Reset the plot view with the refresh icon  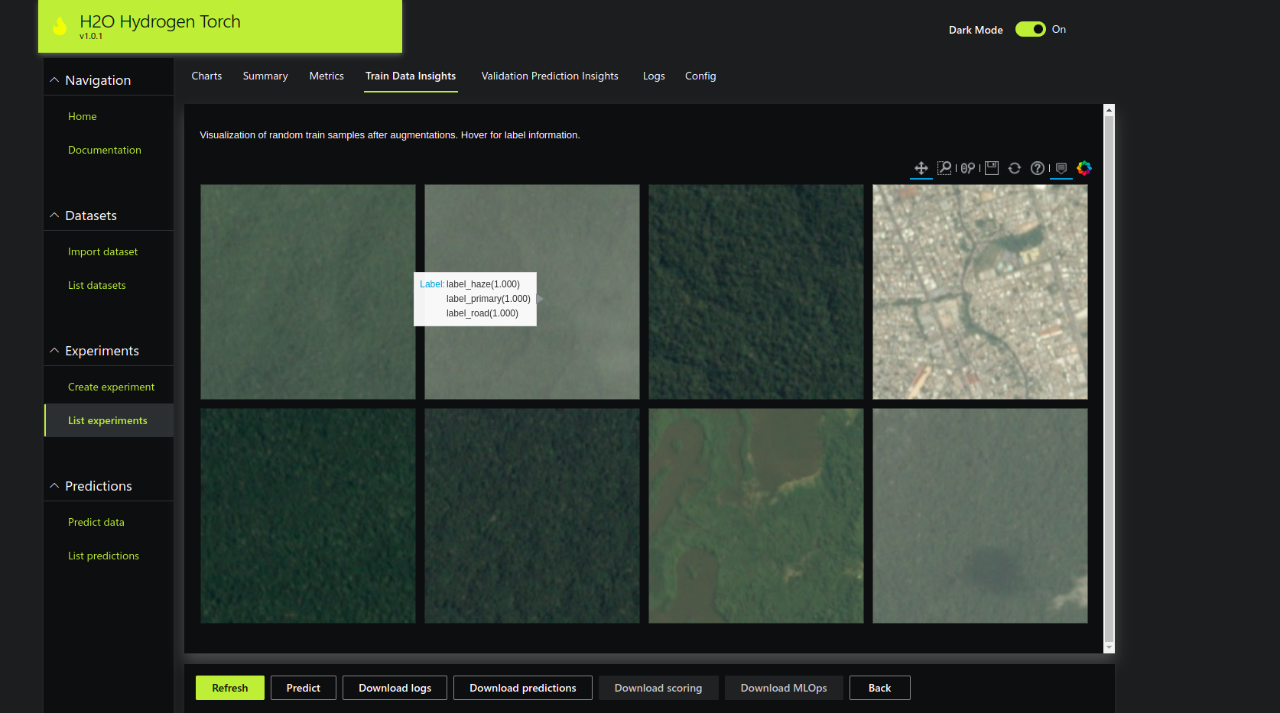(1014, 168)
